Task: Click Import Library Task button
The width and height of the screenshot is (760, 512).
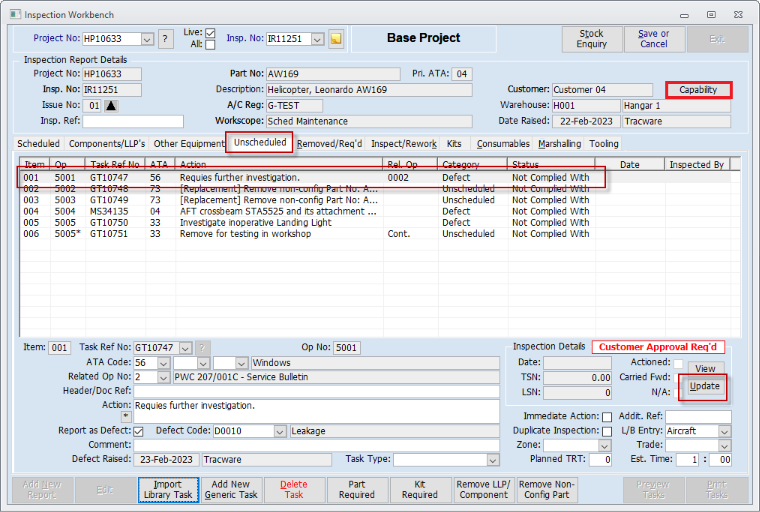Action: [168, 490]
